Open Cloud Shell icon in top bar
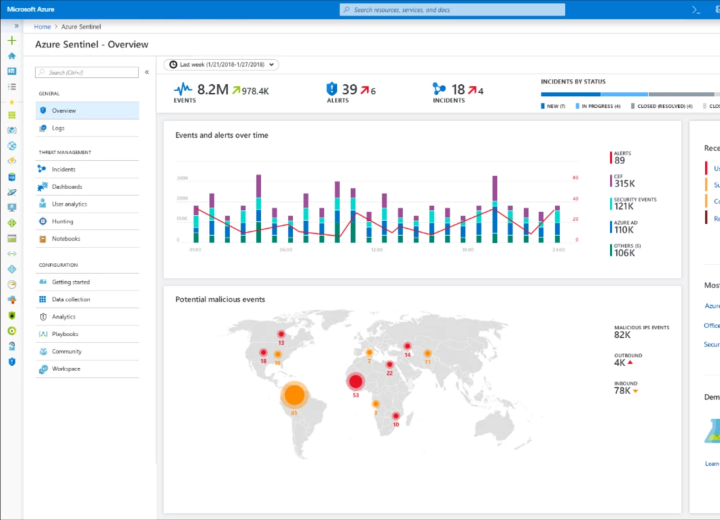This screenshot has width=720, height=520. (696, 10)
